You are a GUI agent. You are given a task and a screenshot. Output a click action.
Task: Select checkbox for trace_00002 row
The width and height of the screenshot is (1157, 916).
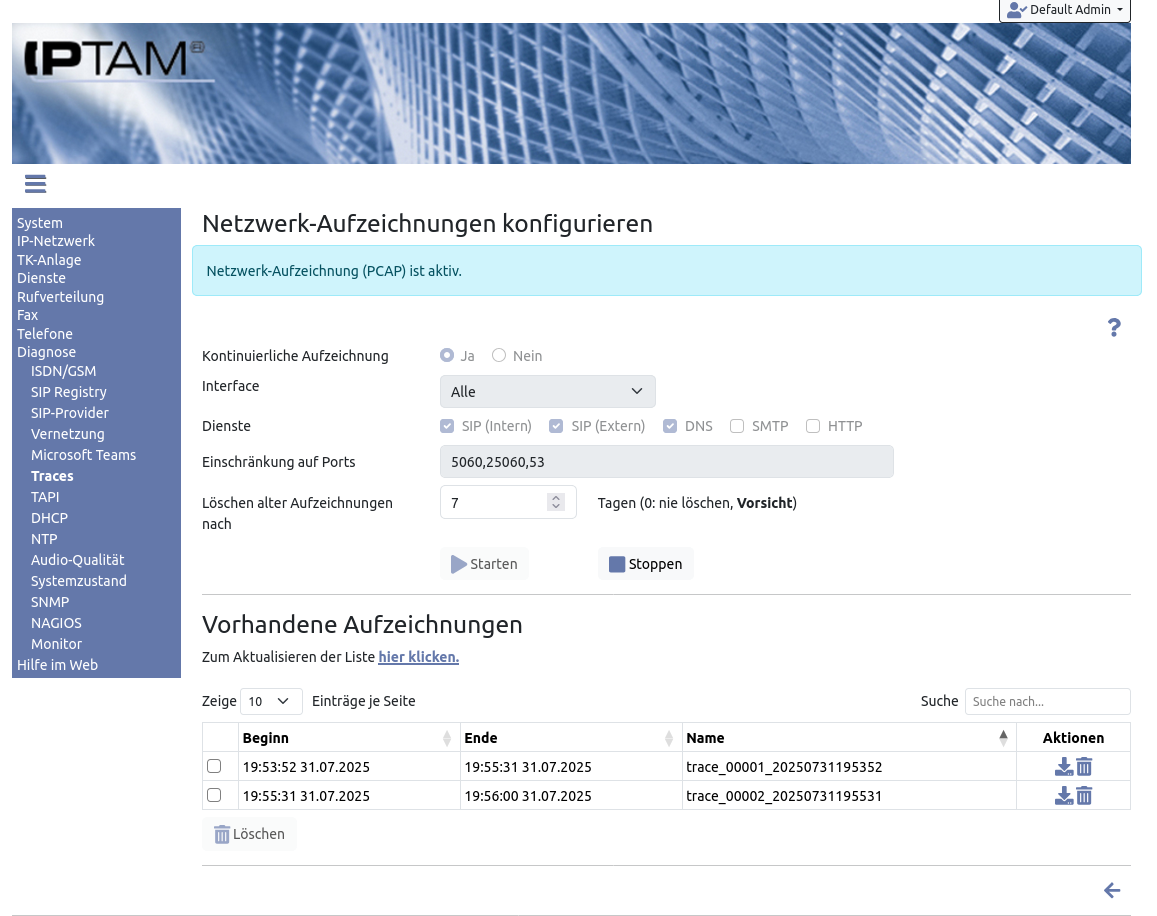click(x=214, y=796)
